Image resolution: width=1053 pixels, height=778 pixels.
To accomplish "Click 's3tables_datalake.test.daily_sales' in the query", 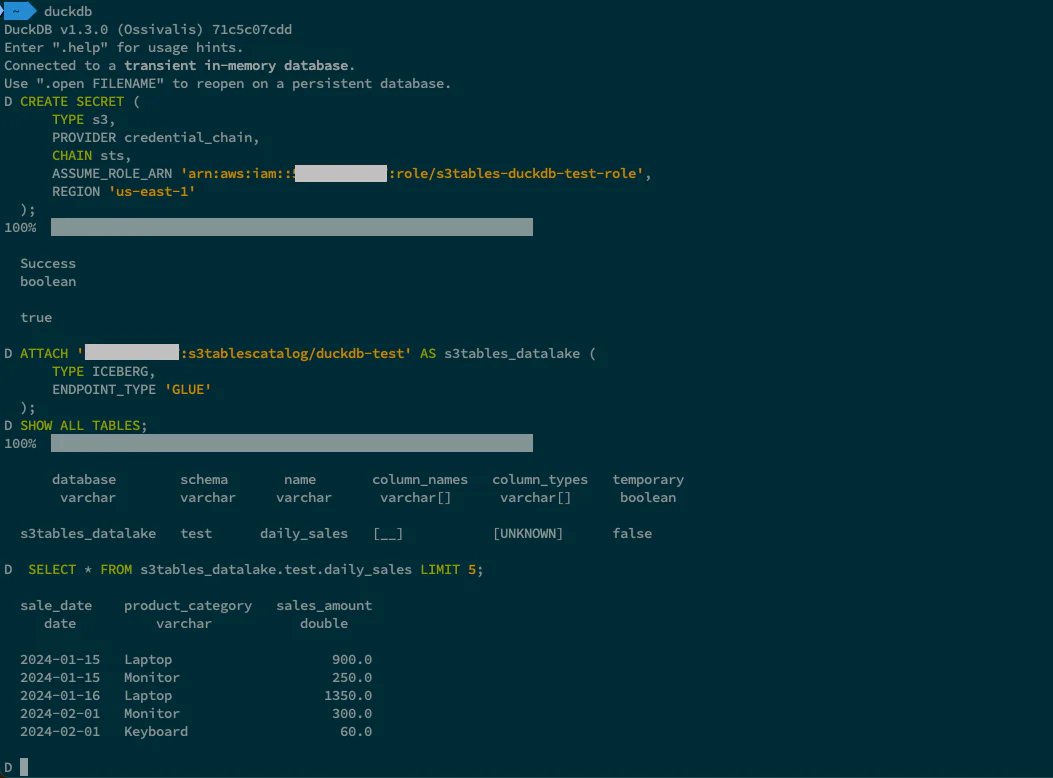I will tap(276, 570).
